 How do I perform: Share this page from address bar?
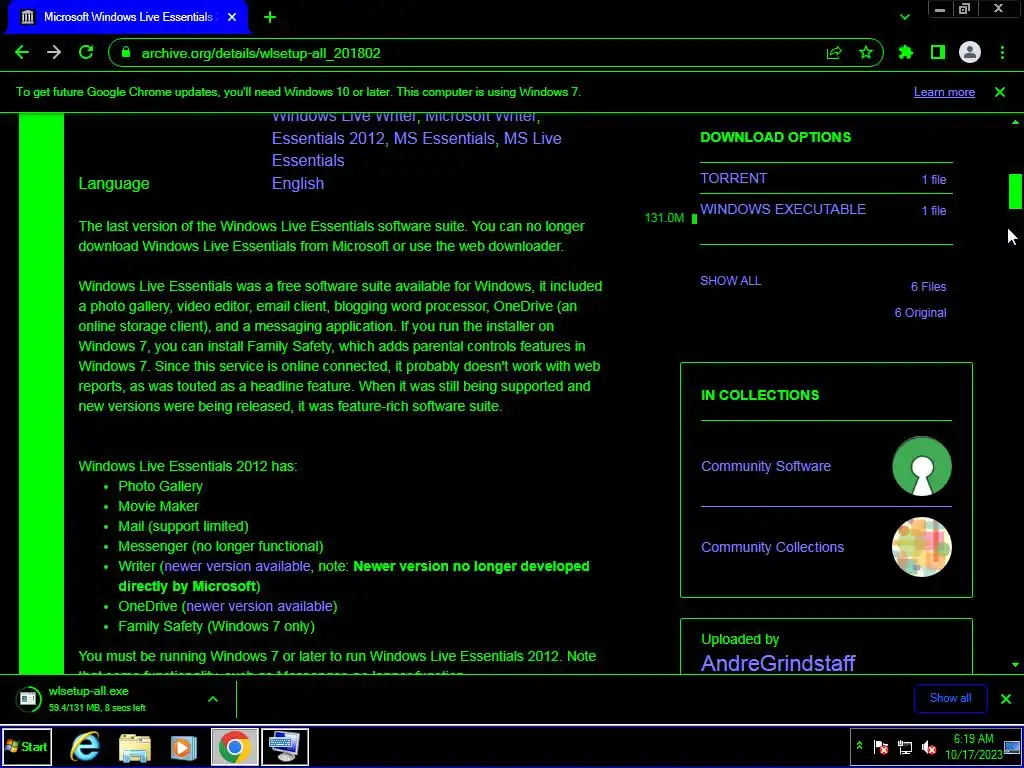[x=834, y=53]
